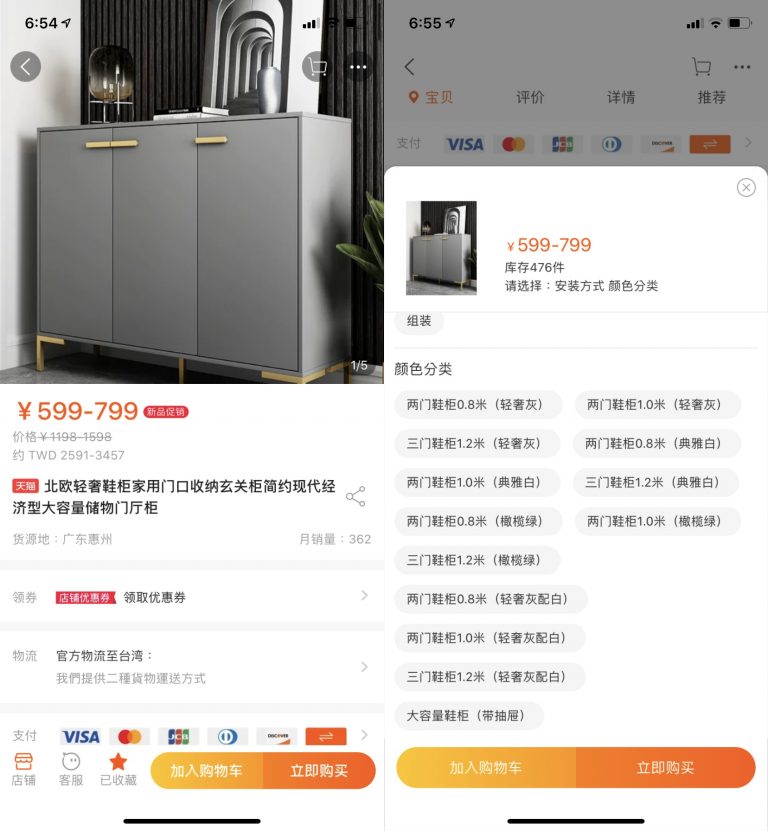
Task: Share the product via share icon
Action: coord(356,496)
